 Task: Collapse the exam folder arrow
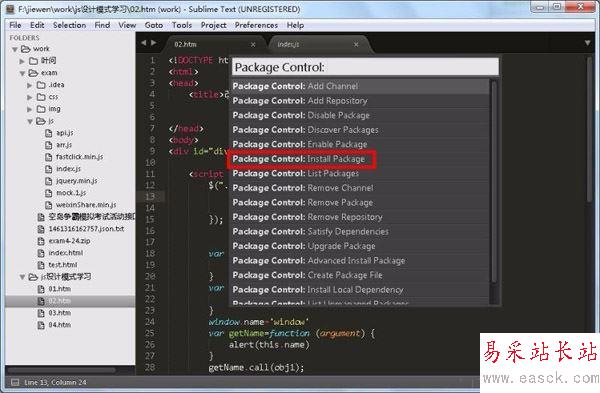[x=22, y=73]
